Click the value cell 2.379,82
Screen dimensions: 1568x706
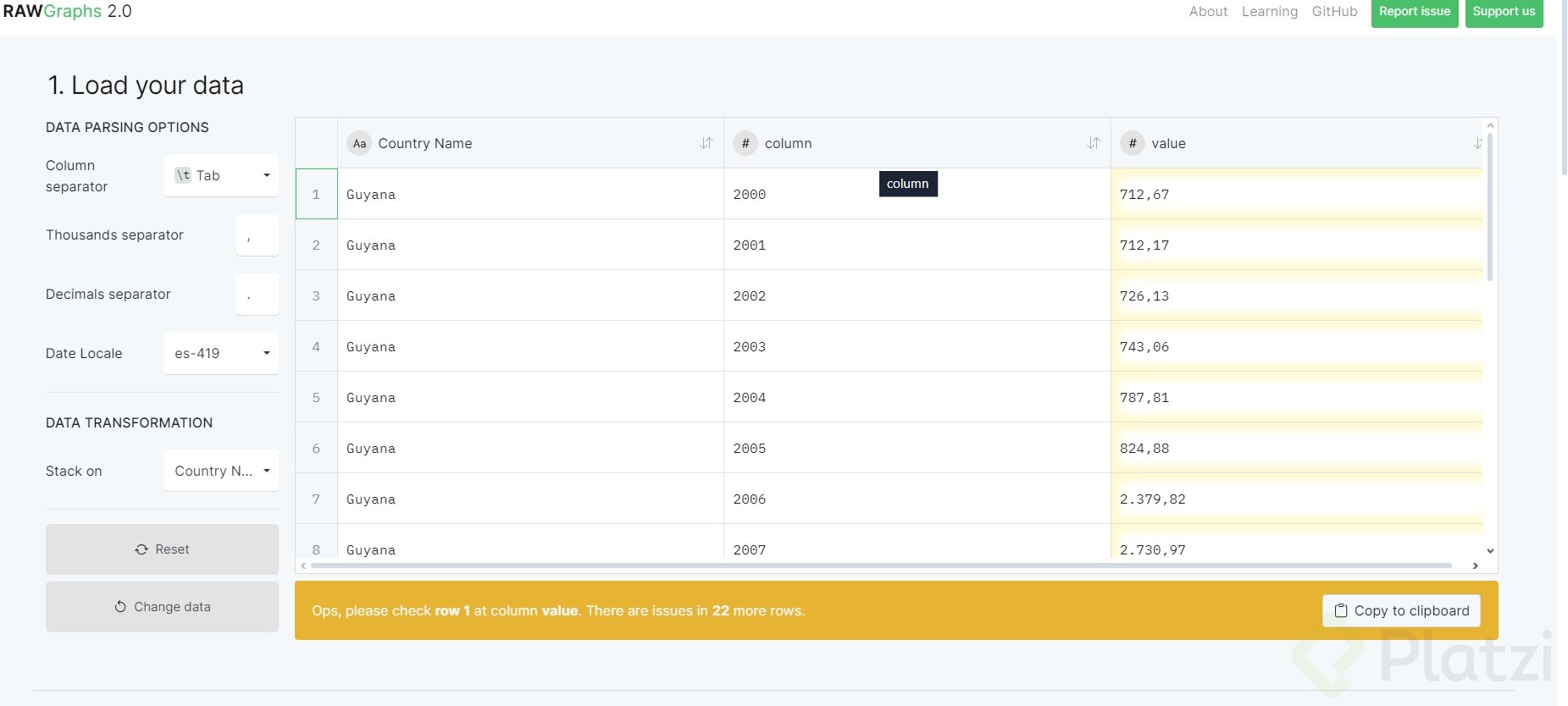coord(1297,499)
